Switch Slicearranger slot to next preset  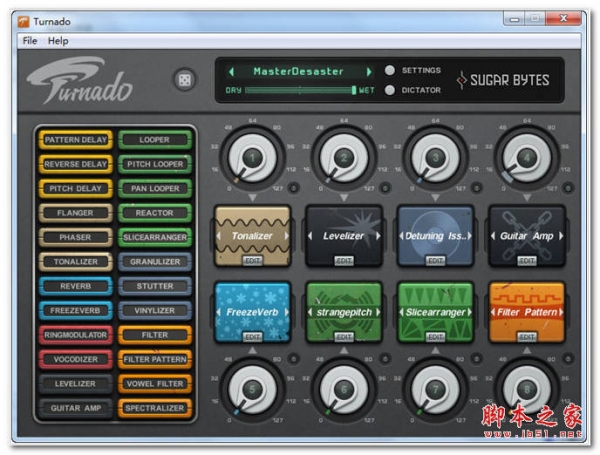tap(469, 312)
